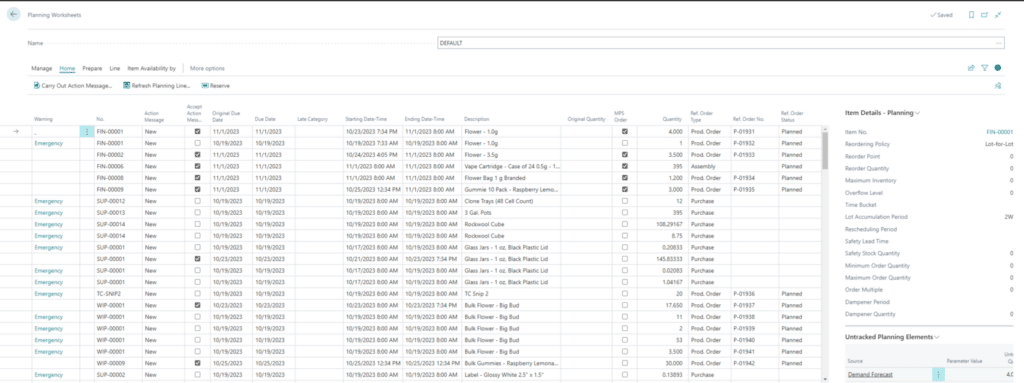Toggle MPS Order checkbox for FIN-00006 row
Image resolution: width=1024 pixels, height=383 pixels.
[x=625, y=166]
